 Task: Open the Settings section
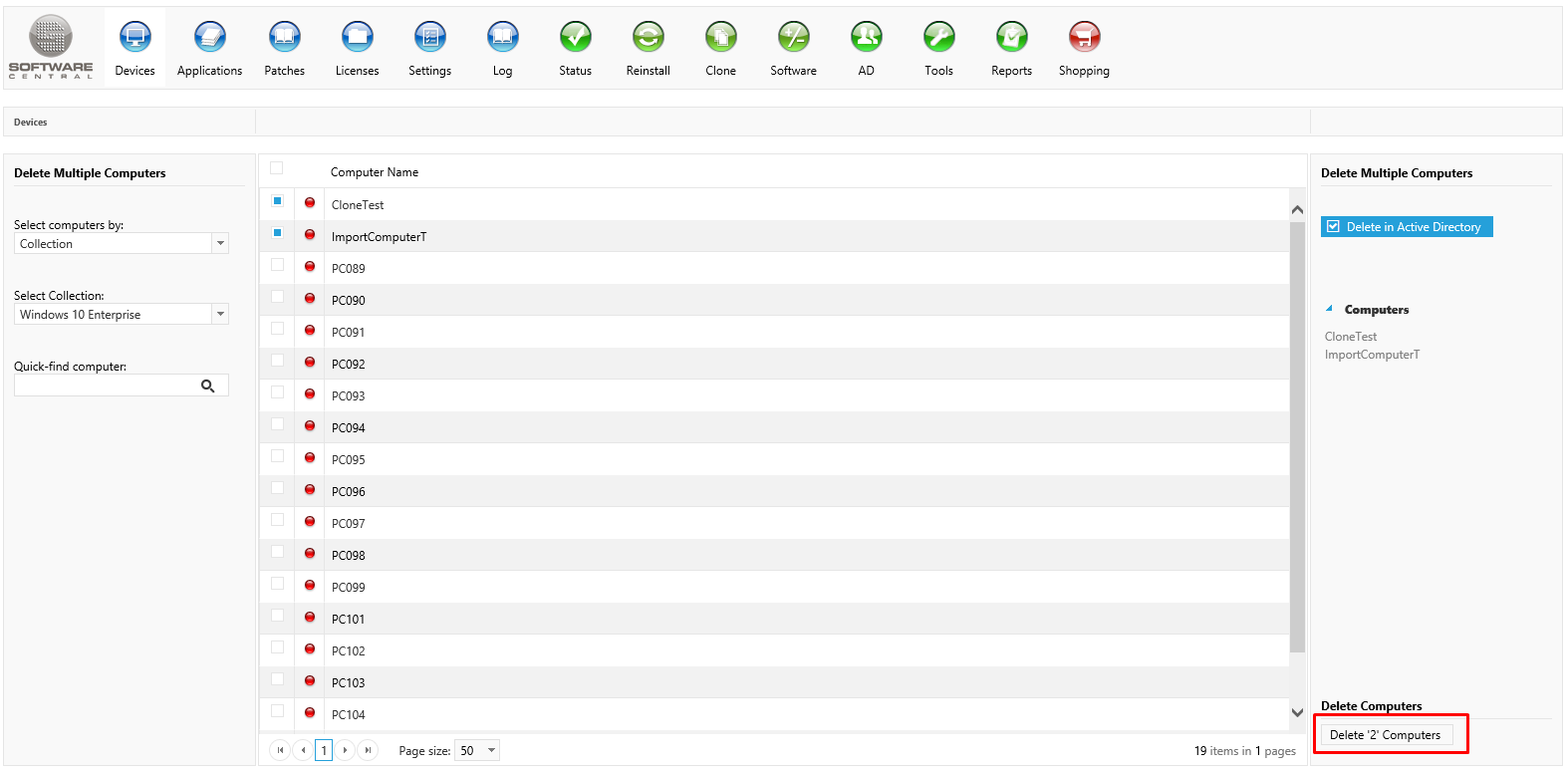pos(429,39)
